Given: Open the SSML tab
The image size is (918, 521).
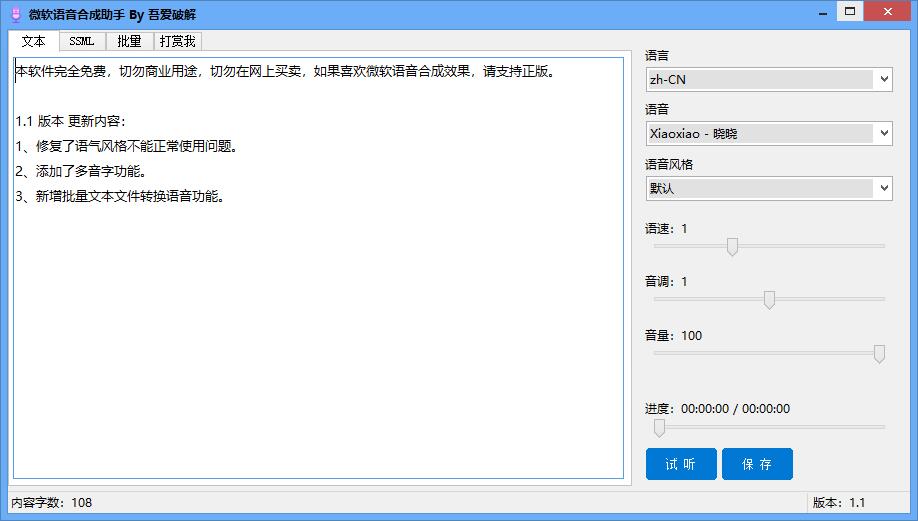Looking at the screenshot, I should pos(81,41).
